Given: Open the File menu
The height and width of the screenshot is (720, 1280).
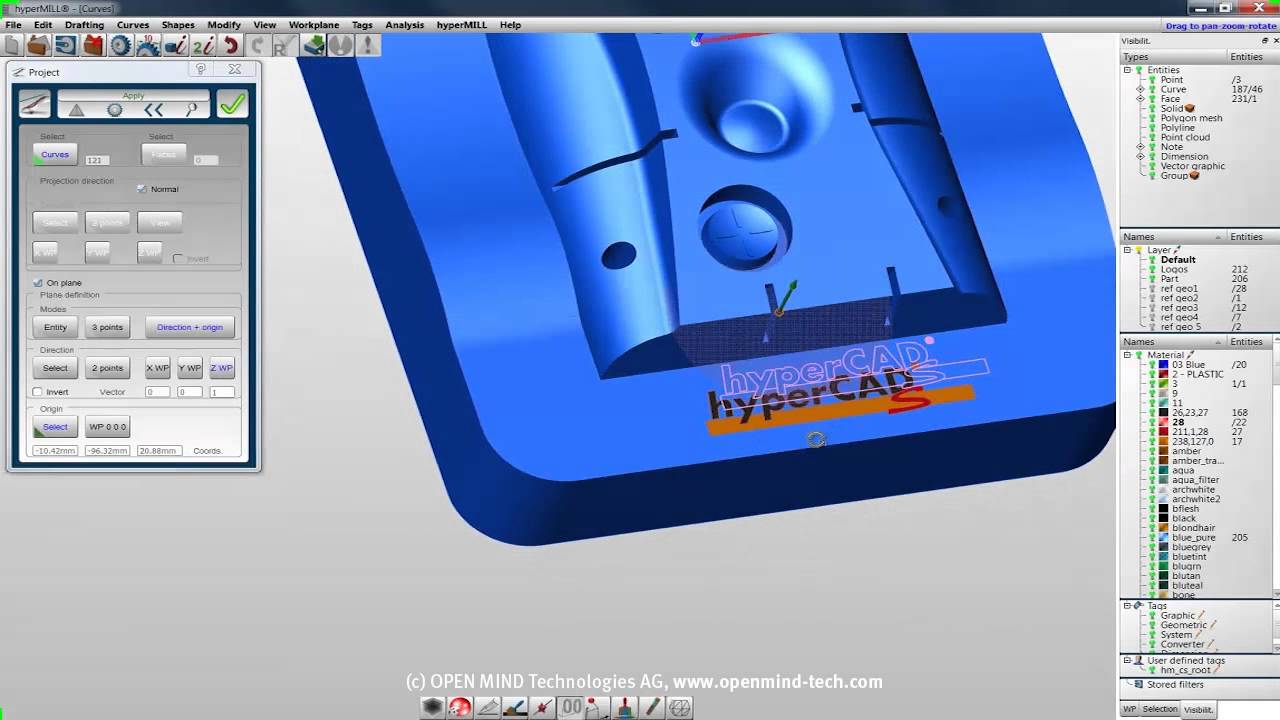Looking at the screenshot, I should tap(13, 25).
